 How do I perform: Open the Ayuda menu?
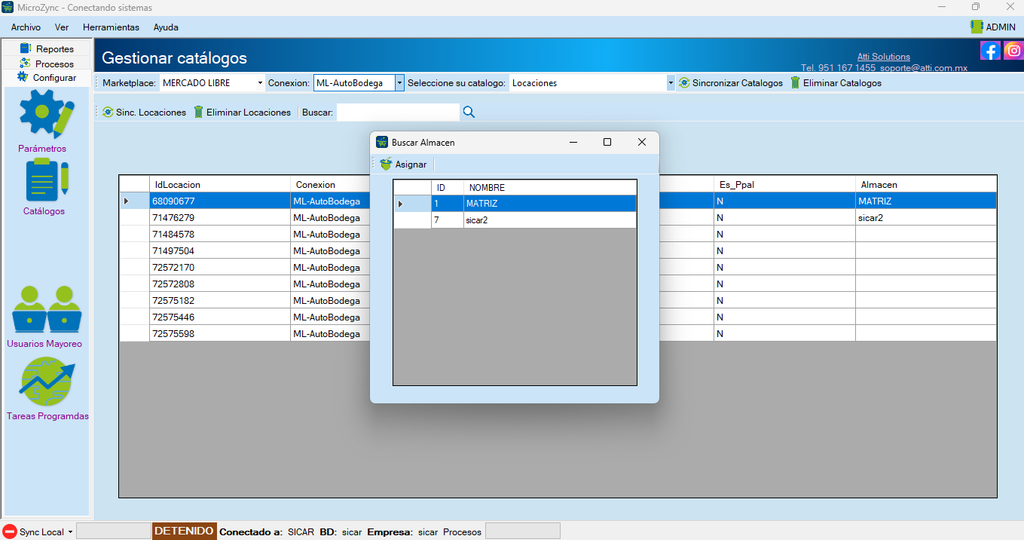point(166,27)
